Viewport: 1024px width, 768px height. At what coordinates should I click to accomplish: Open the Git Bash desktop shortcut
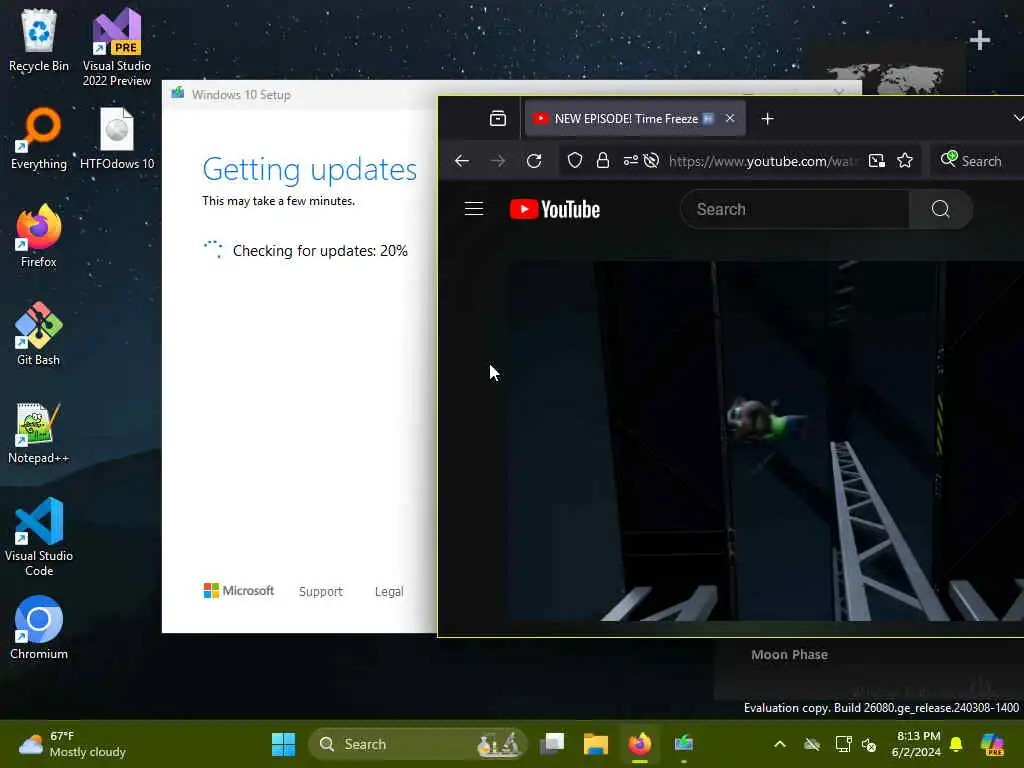(39, 334)
